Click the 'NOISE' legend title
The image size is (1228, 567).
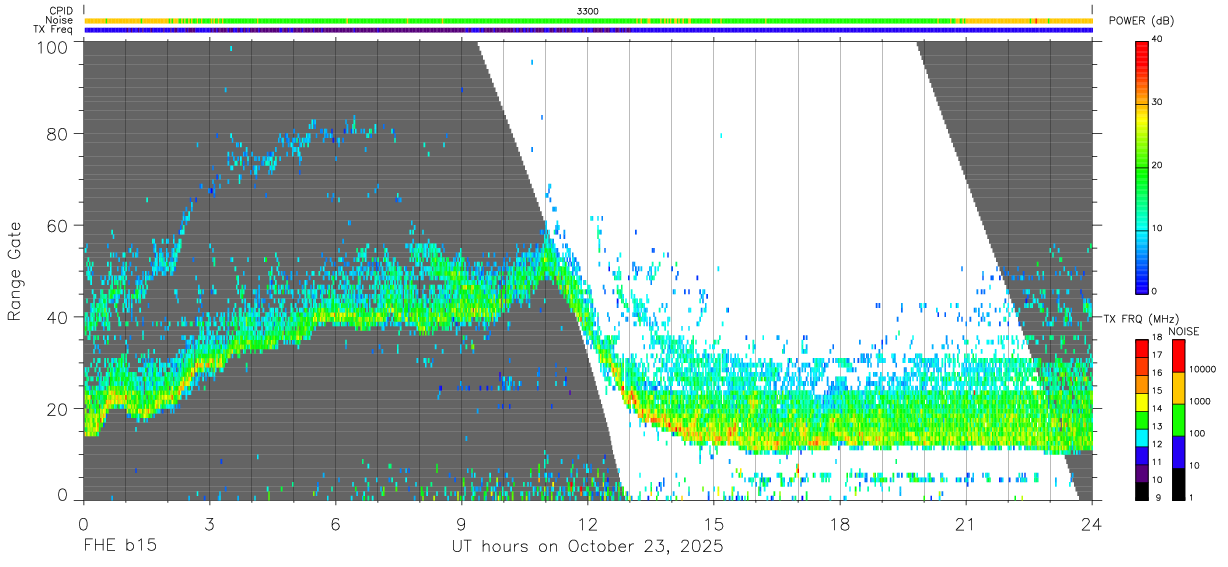pyautogui.click(x=1183, y=331)
